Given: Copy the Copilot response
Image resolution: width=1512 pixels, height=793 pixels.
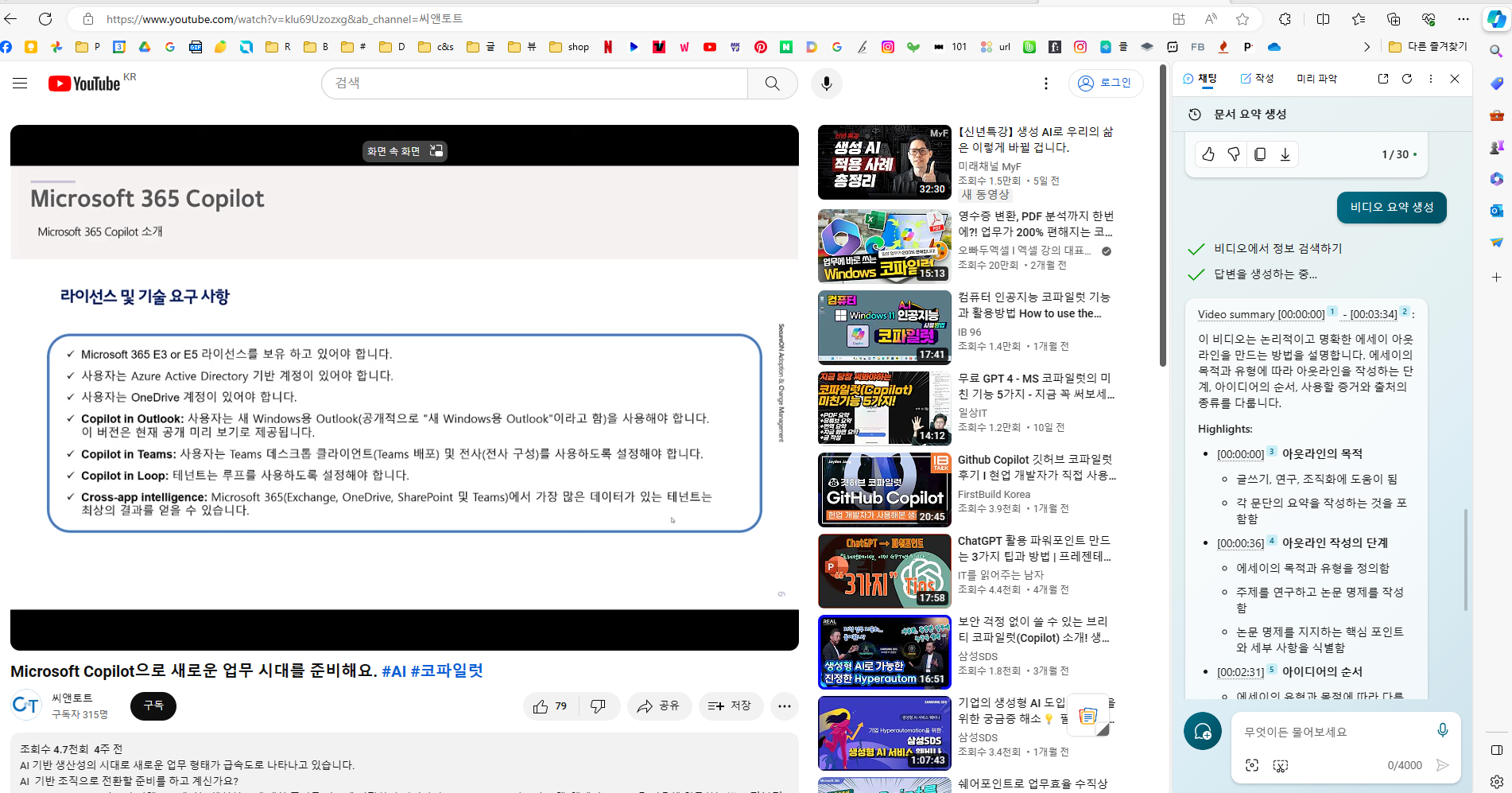Looking at the screenshot, I should tap(1260, 154).
